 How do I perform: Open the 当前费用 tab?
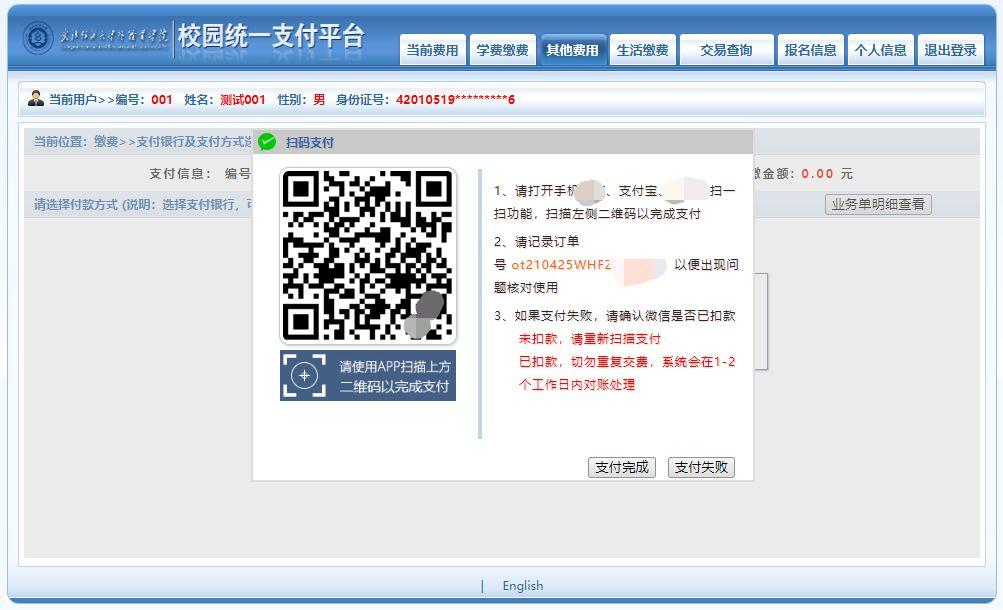coord(432,50)
